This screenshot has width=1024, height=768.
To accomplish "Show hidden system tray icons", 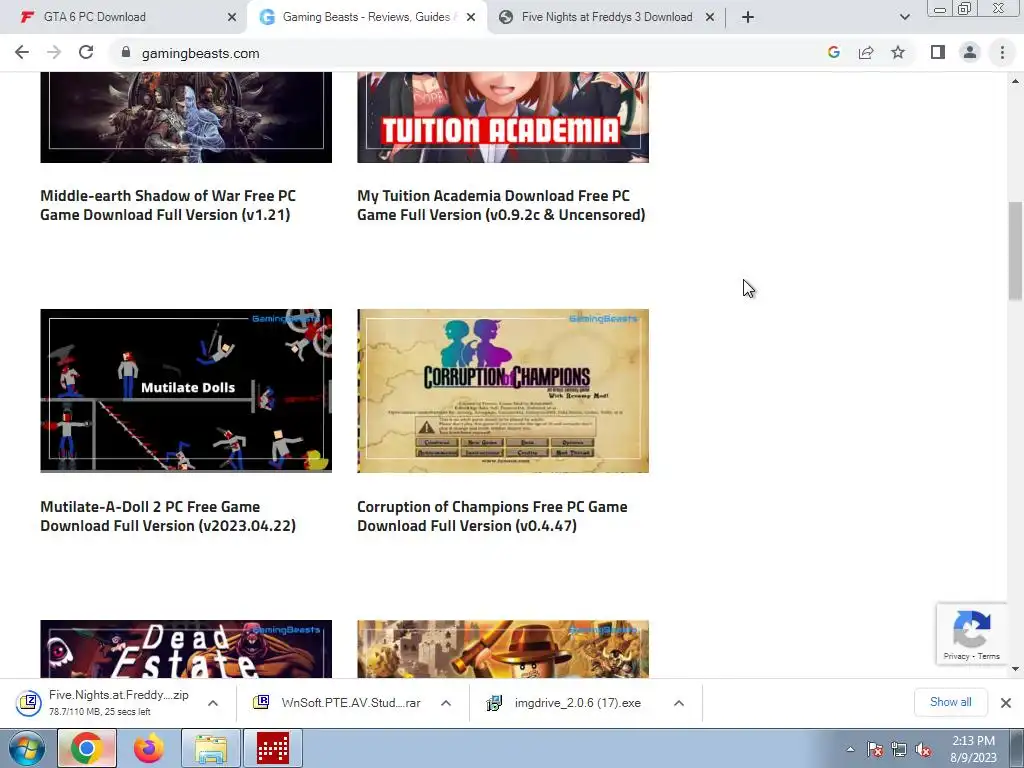I will [x=850, y=749].
